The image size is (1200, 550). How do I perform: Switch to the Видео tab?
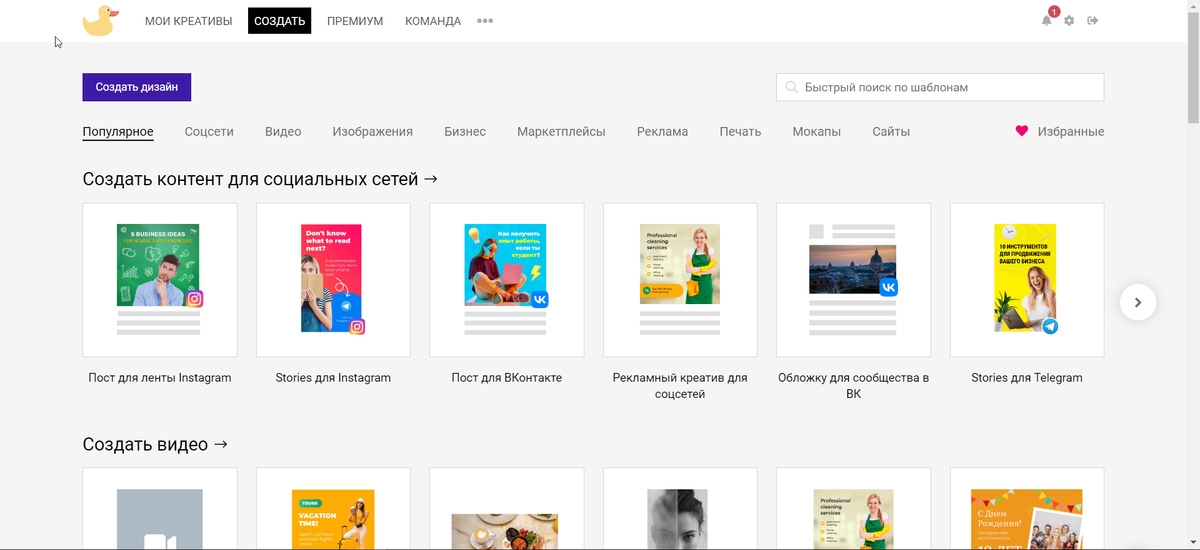coord(283,132)
